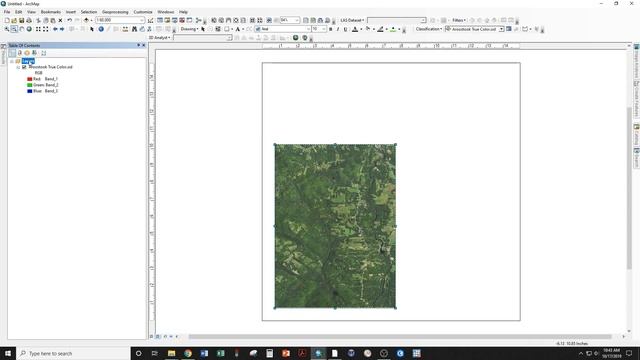Open the Windows Start menu
Image resolution: width=640 pixels, height=360 pixels.
tap(8, 353)
